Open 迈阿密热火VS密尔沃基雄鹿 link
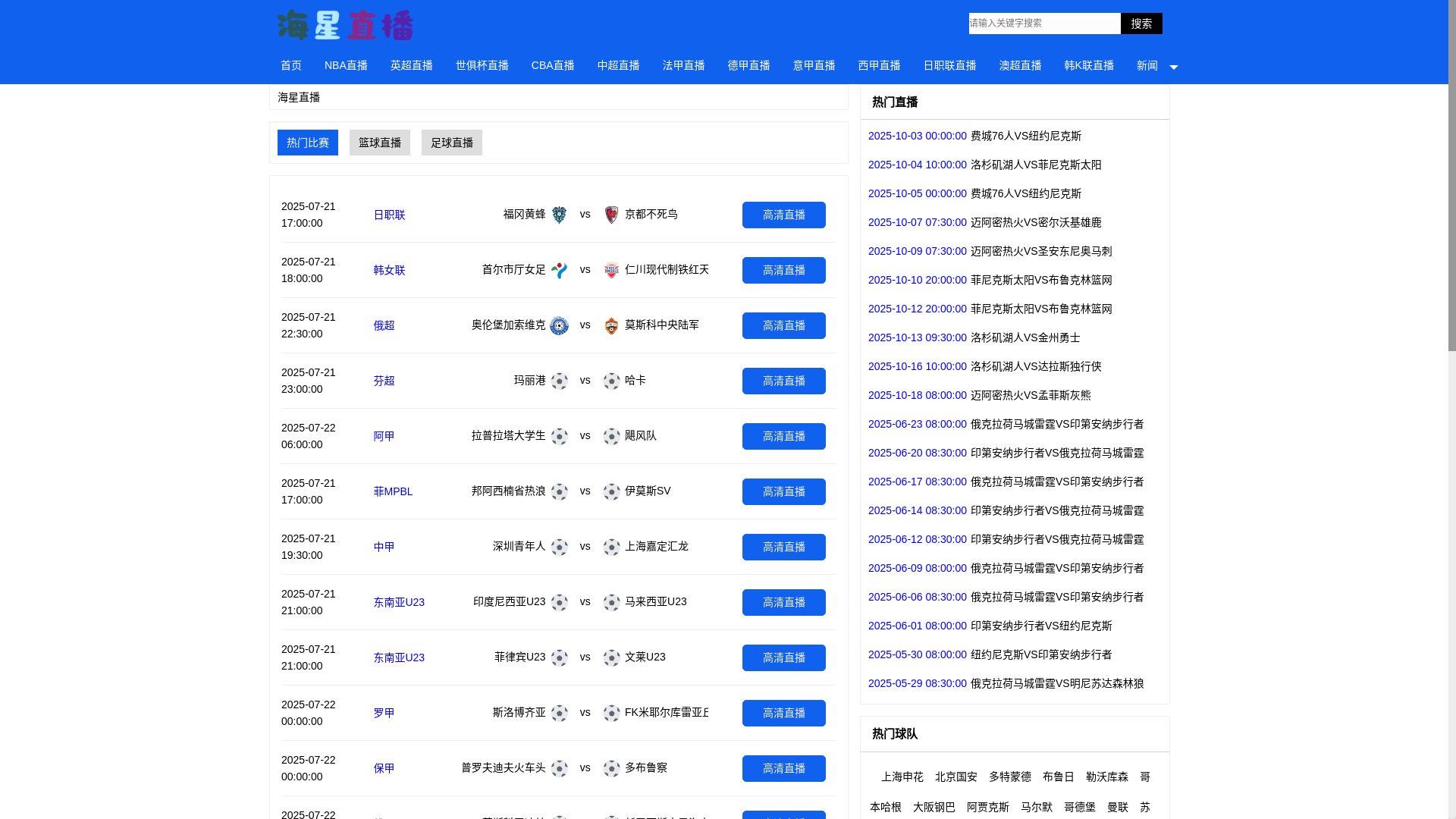Image resolution: width=1456 pixels, height=819 pixels. pos(1036,222)
